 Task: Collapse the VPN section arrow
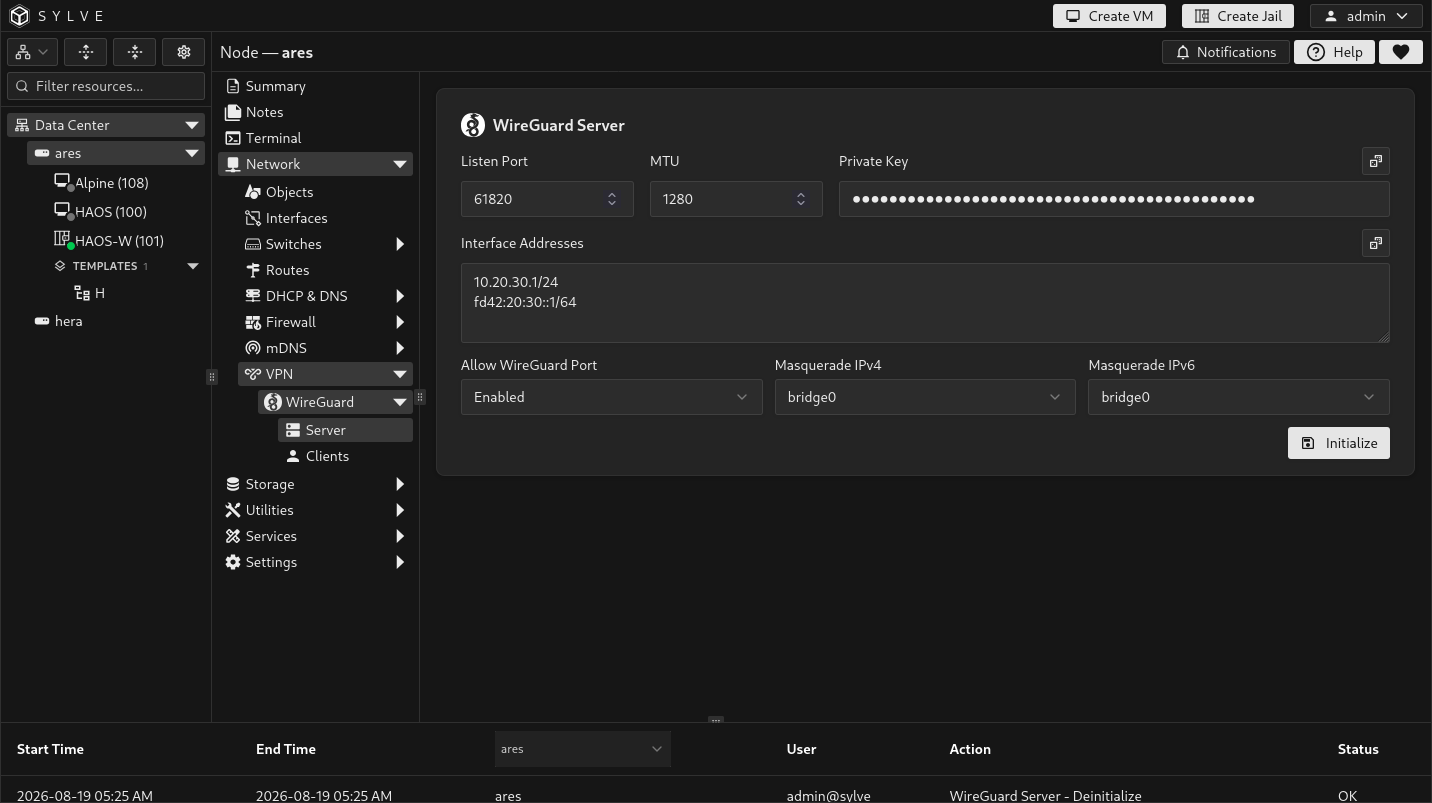pos(400,374)
